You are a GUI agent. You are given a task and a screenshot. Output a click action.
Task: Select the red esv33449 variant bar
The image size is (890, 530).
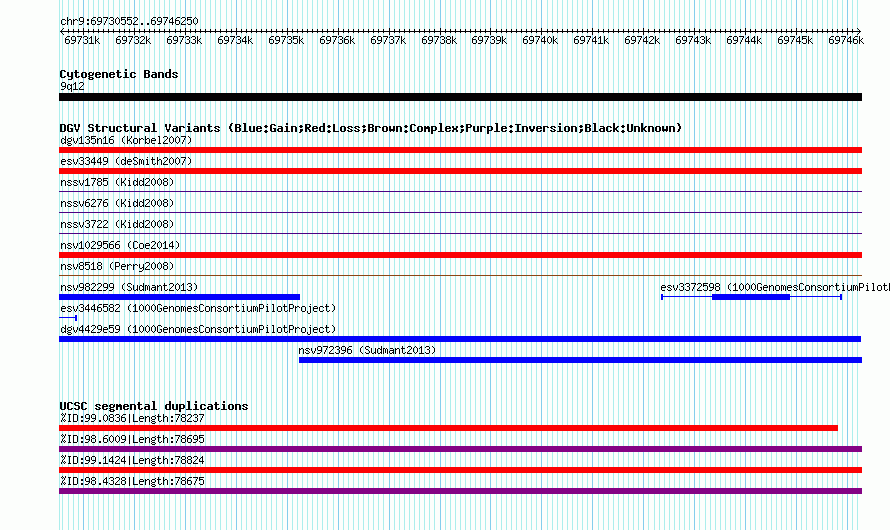coord(460,171)
